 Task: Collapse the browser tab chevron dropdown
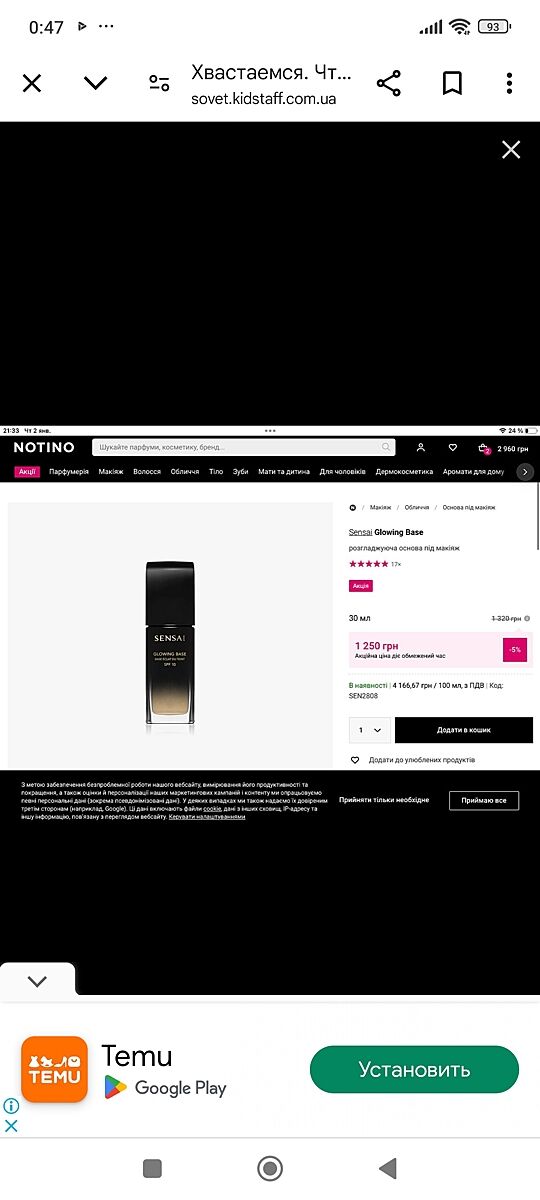(96, 83)
